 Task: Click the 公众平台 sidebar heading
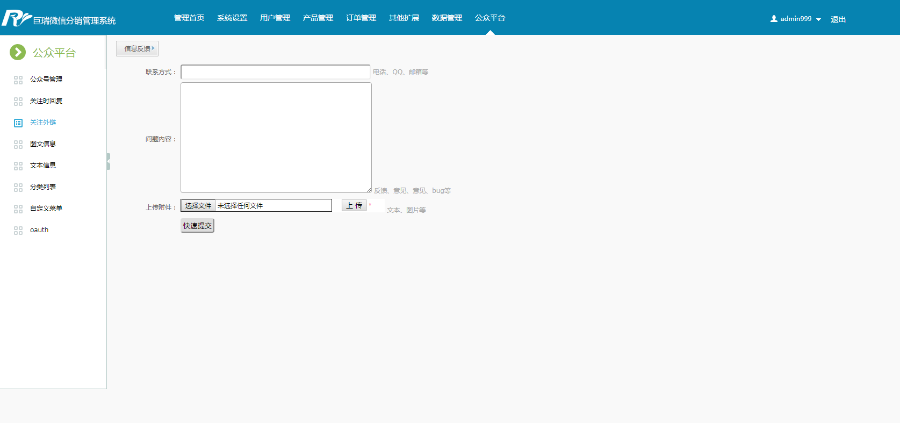tap(54, 53)
